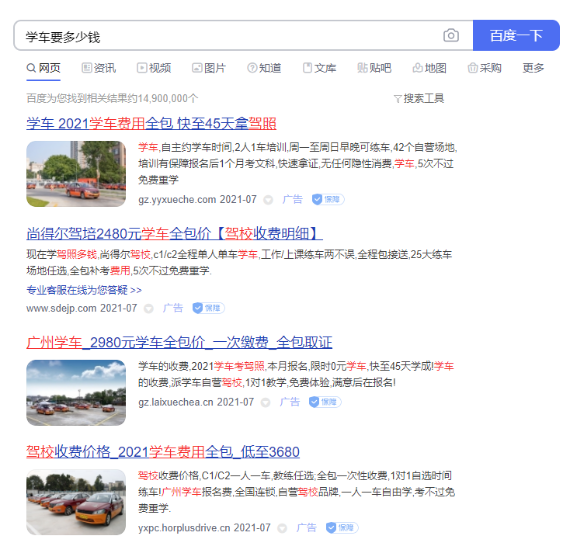565x543 pixels.
Task: Click the camera image-search icon
Action: point(451,35)
